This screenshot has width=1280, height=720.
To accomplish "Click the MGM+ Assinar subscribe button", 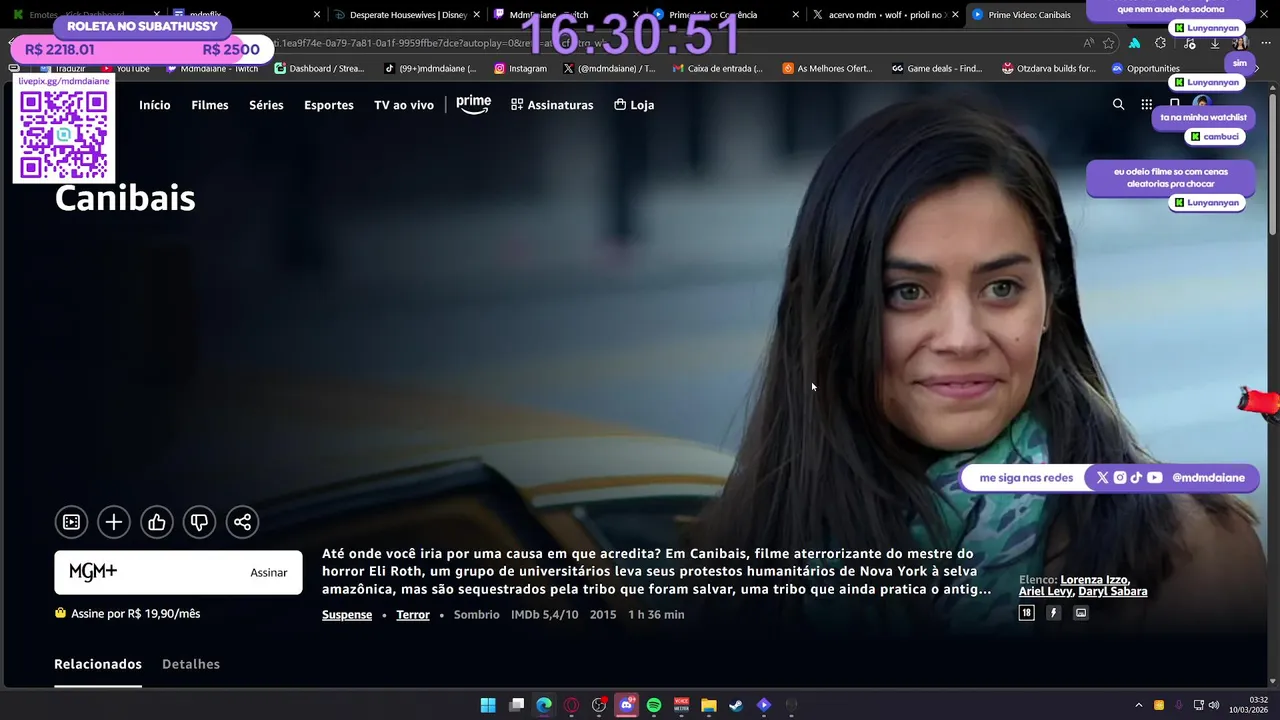I will 178,572.
